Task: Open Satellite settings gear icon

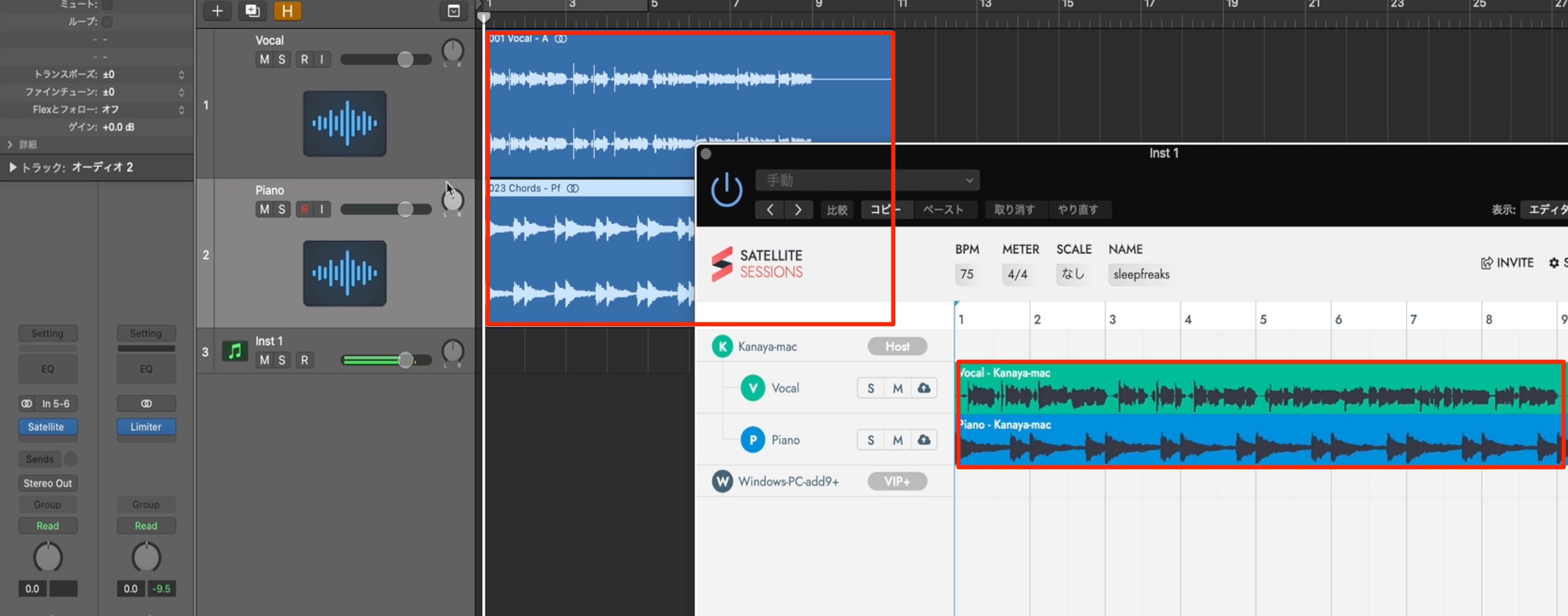Action: [1554, 263]
